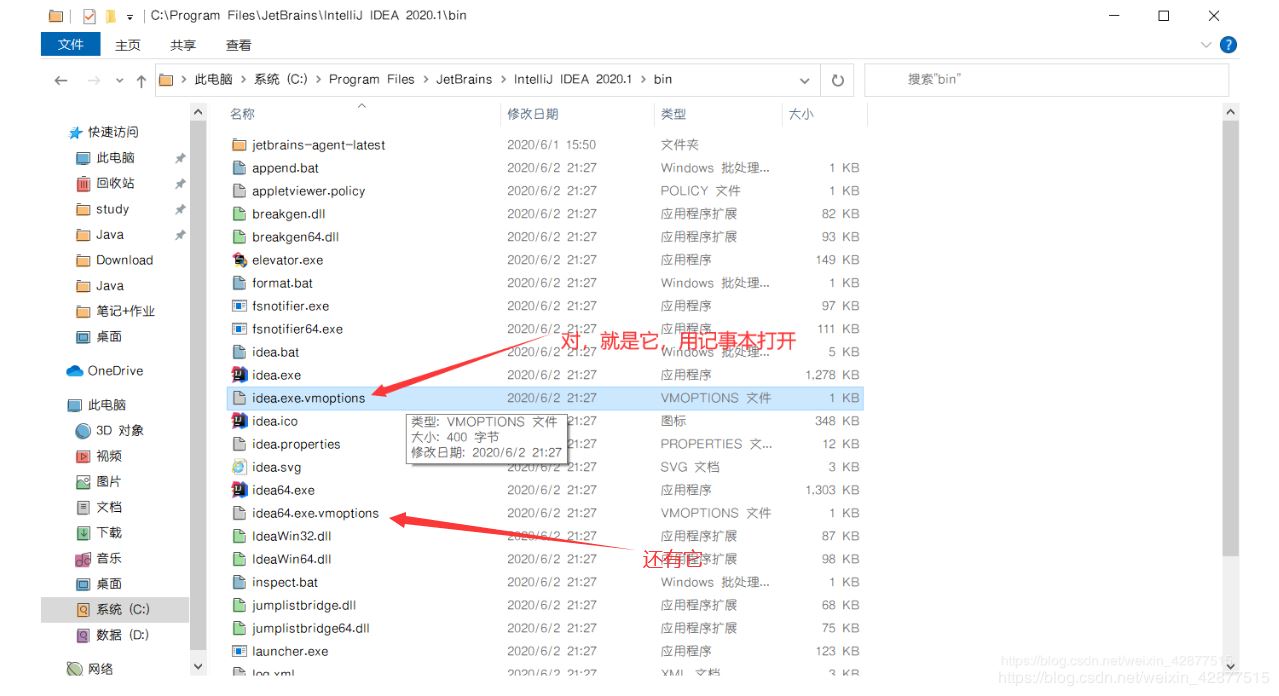Select the idea.bat file icon
The image size is (1279, 696).
[x=239, y=352]
